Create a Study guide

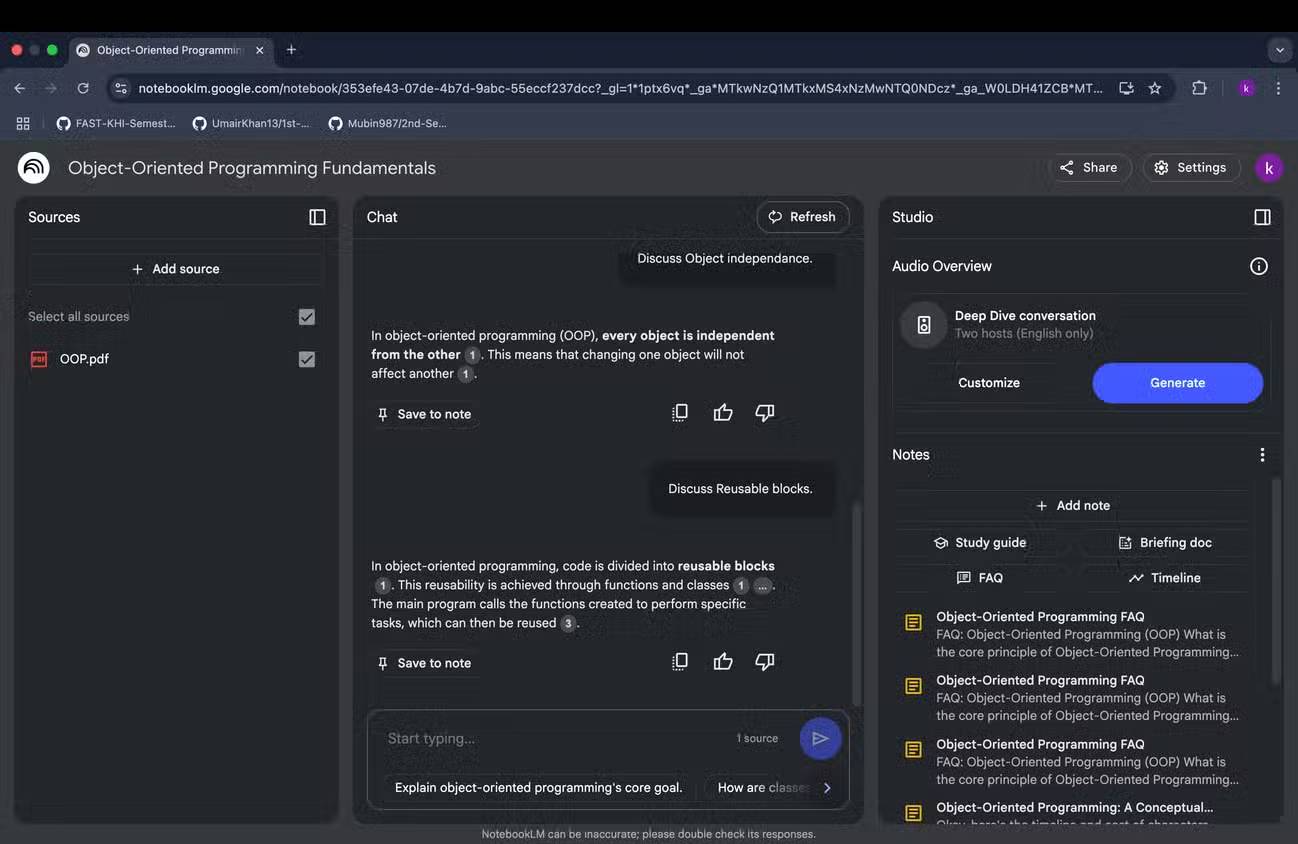[x=980, y=543]
